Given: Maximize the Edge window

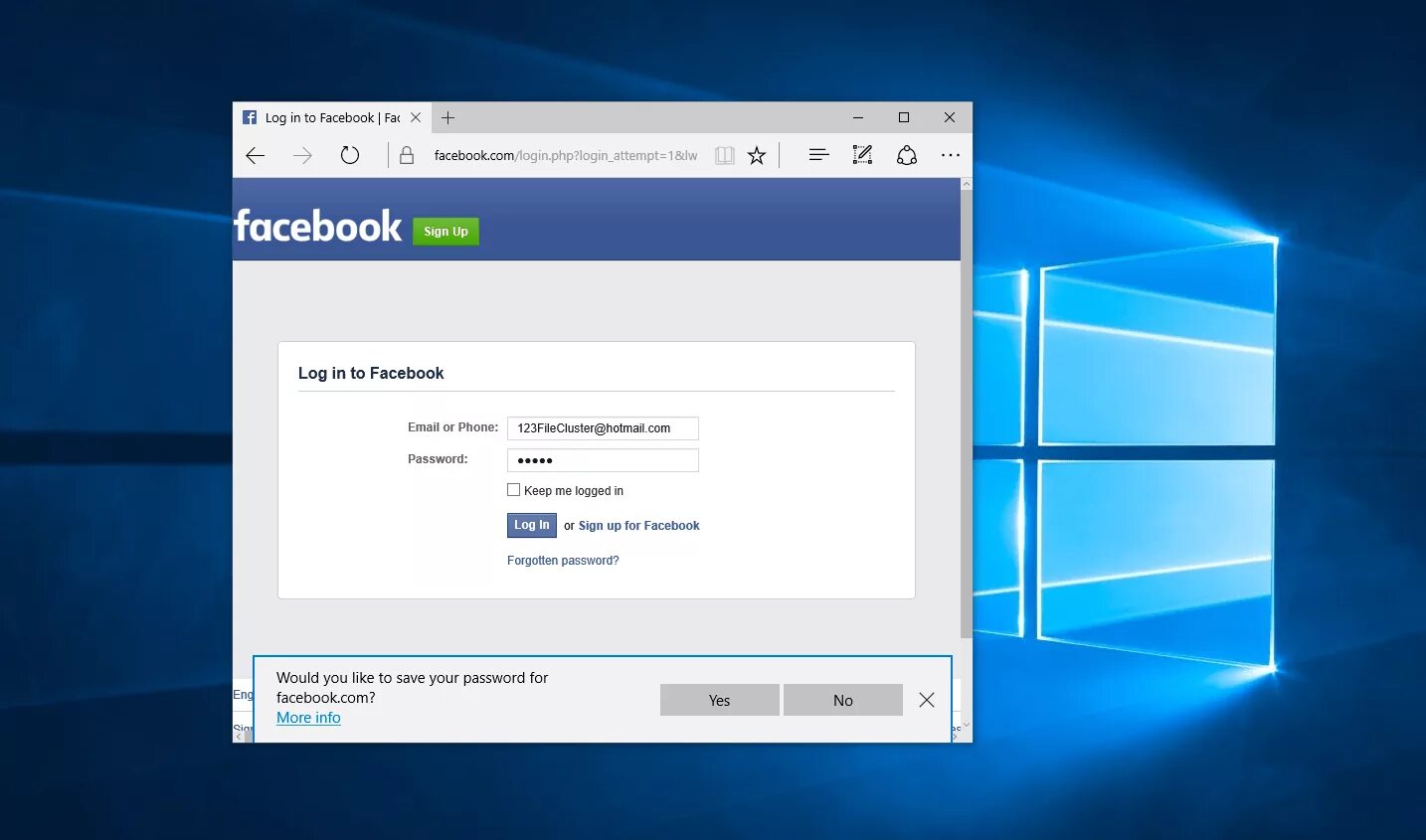Looking at the screenshot, I should (x=904, y=117).
